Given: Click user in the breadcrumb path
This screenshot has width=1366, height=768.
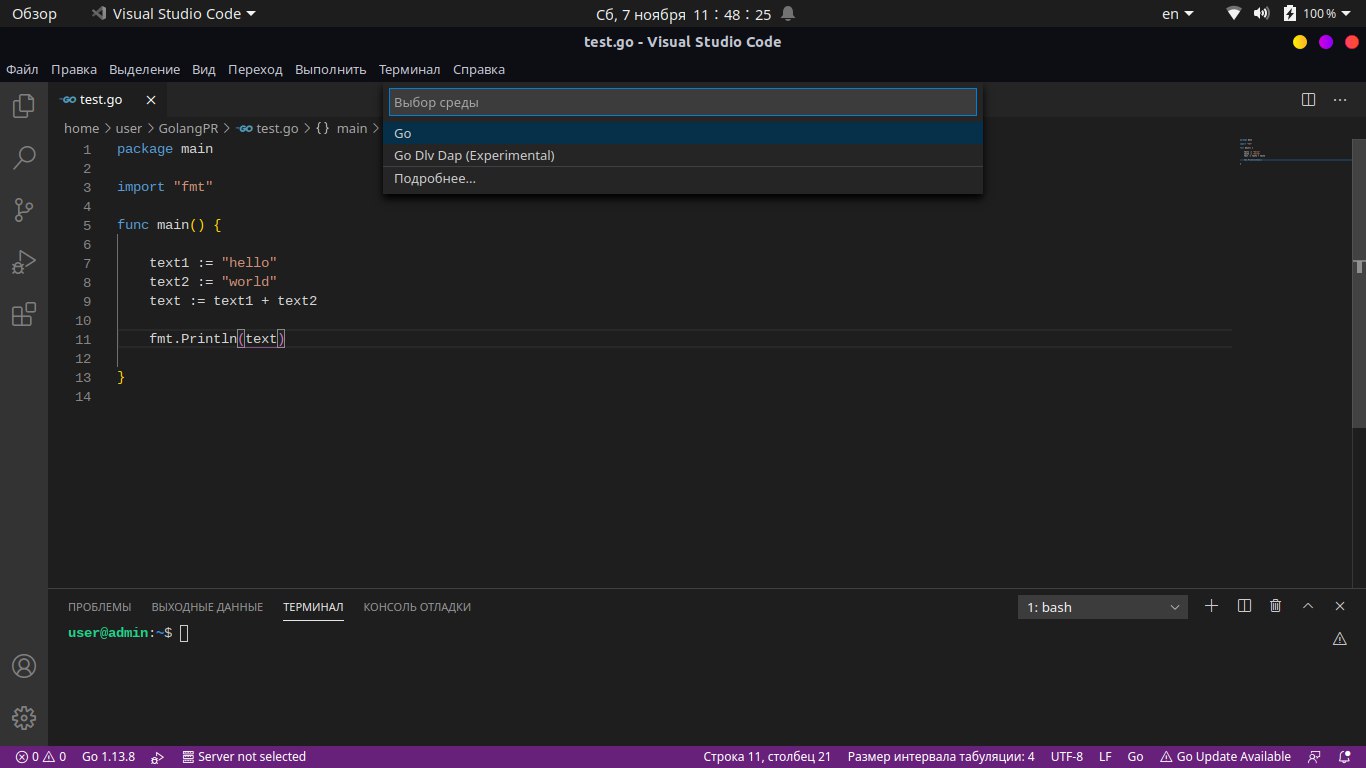Looking at the screenshot, I should coord(129,128).
